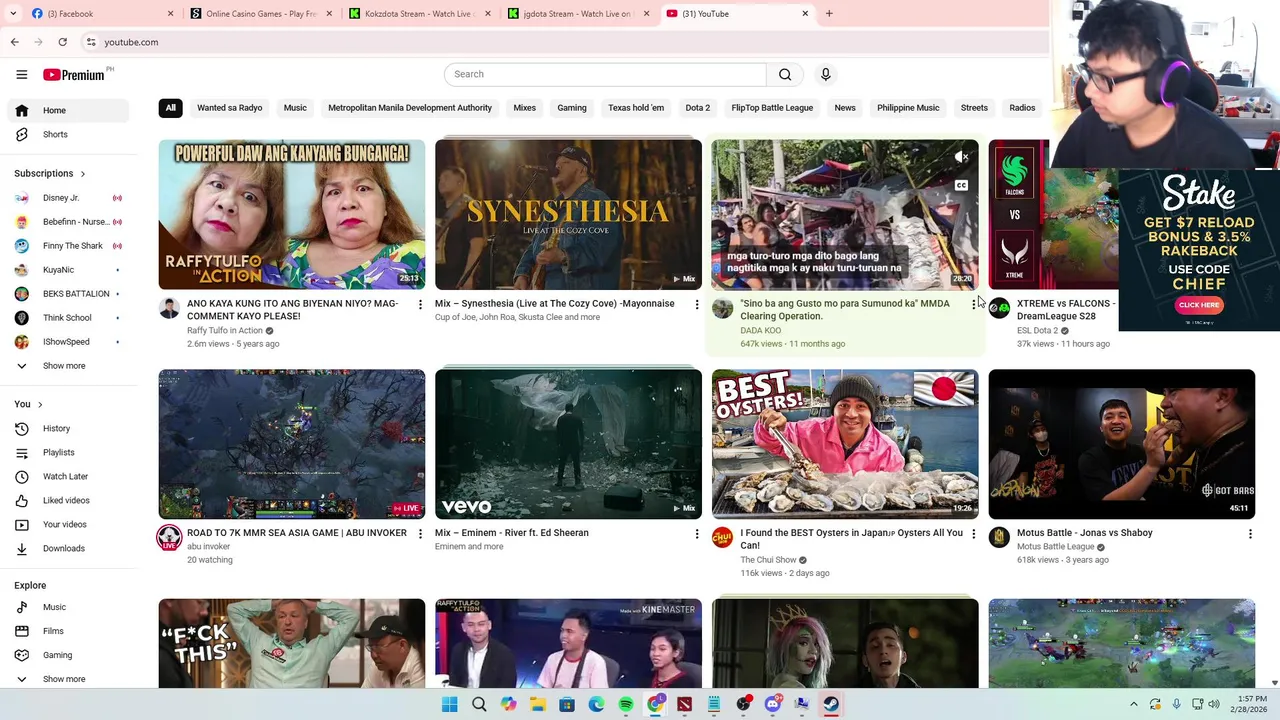Screen dimensions: 1280x720
Task: Open the BEST OYSTERS video thumbnail
Action: (x=845, y=444)
